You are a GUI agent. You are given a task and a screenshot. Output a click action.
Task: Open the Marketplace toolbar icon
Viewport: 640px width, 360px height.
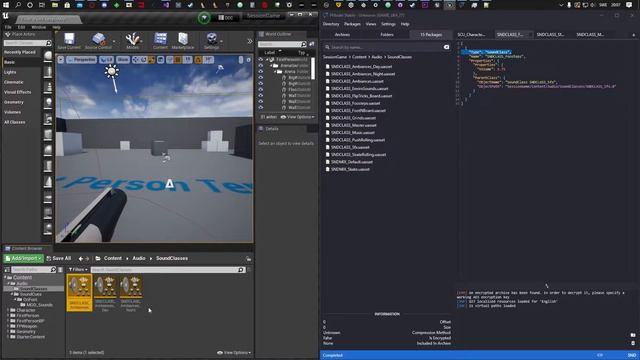coord(183,41)
